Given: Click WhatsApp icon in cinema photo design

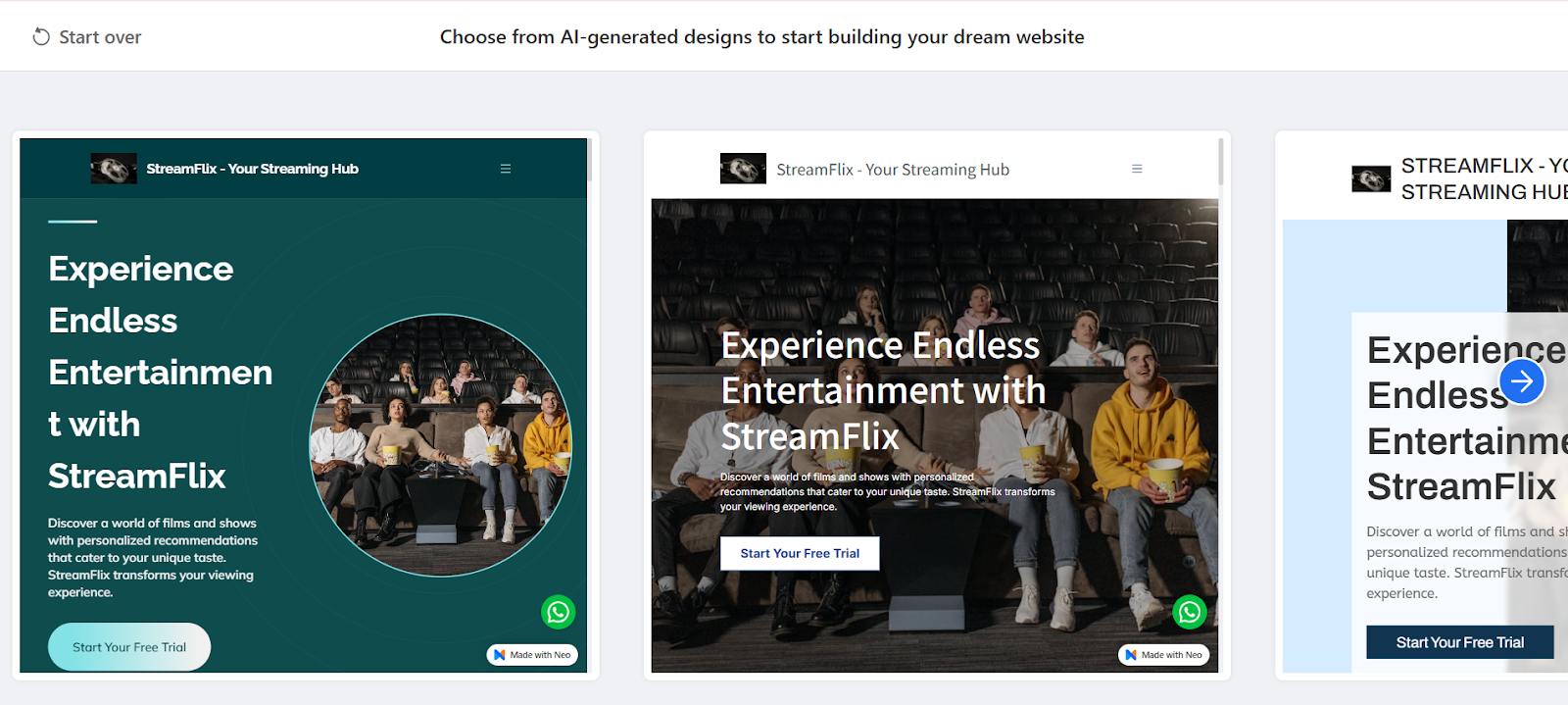Looking at the screenshot, I should pyautogui.click(x=1190, y=612).
